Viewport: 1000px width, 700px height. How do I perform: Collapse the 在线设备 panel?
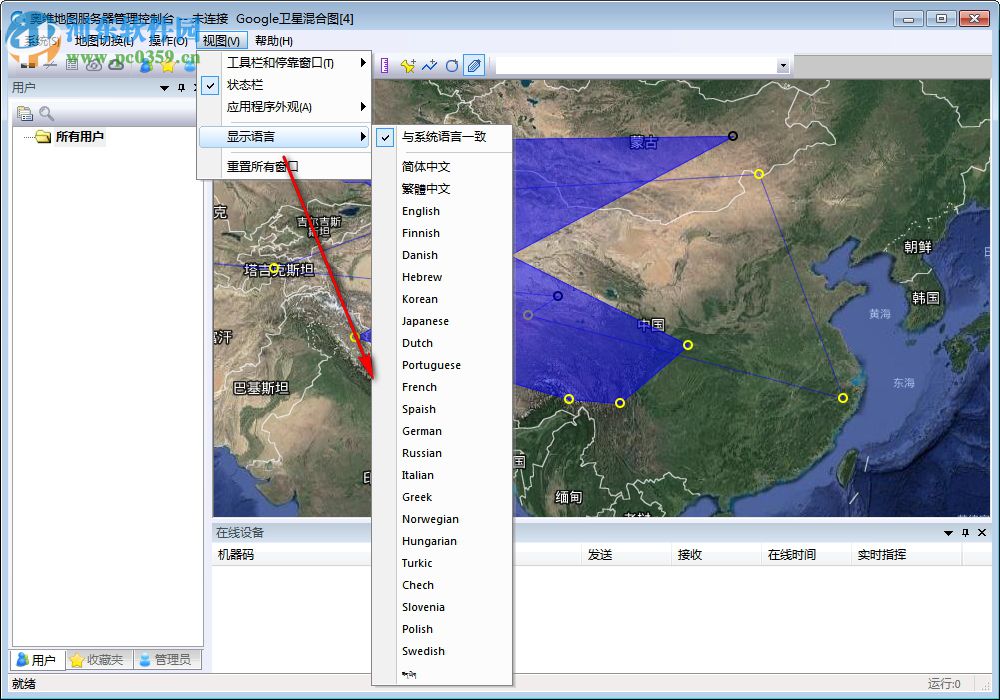(948, 533)
